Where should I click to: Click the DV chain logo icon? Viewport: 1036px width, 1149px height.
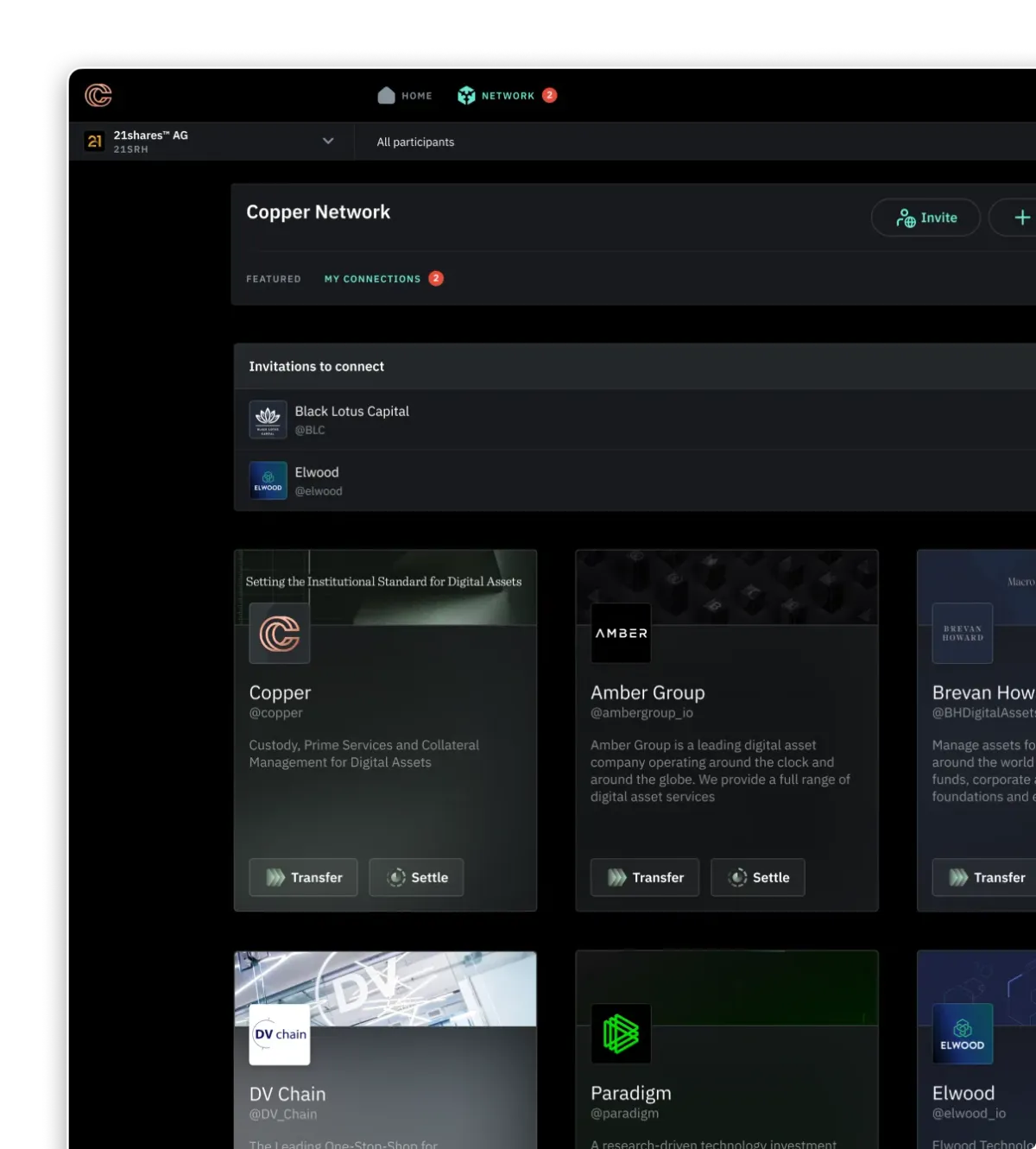click(280, 1034)
